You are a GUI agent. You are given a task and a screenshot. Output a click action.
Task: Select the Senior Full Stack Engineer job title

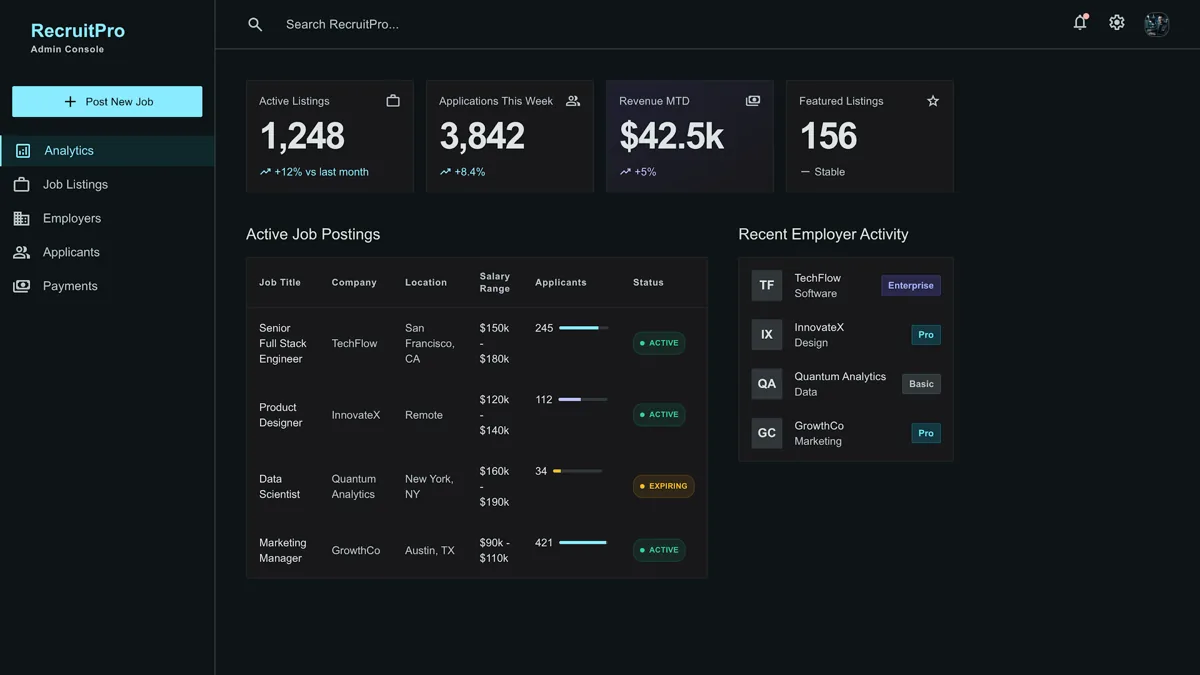(283, 343)
